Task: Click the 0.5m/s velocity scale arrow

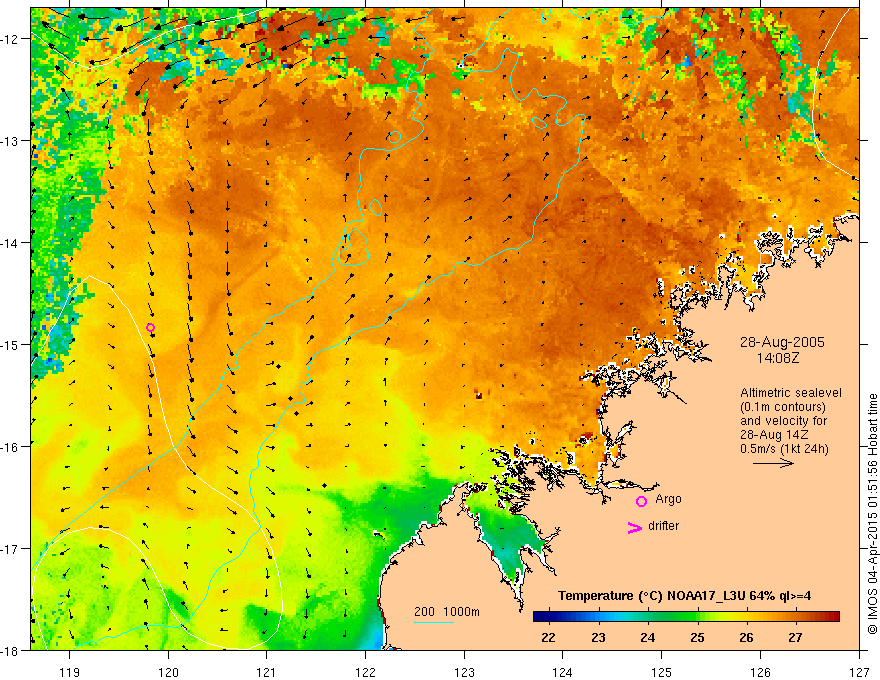Action: pyautogui.click(x=773, y=463)
